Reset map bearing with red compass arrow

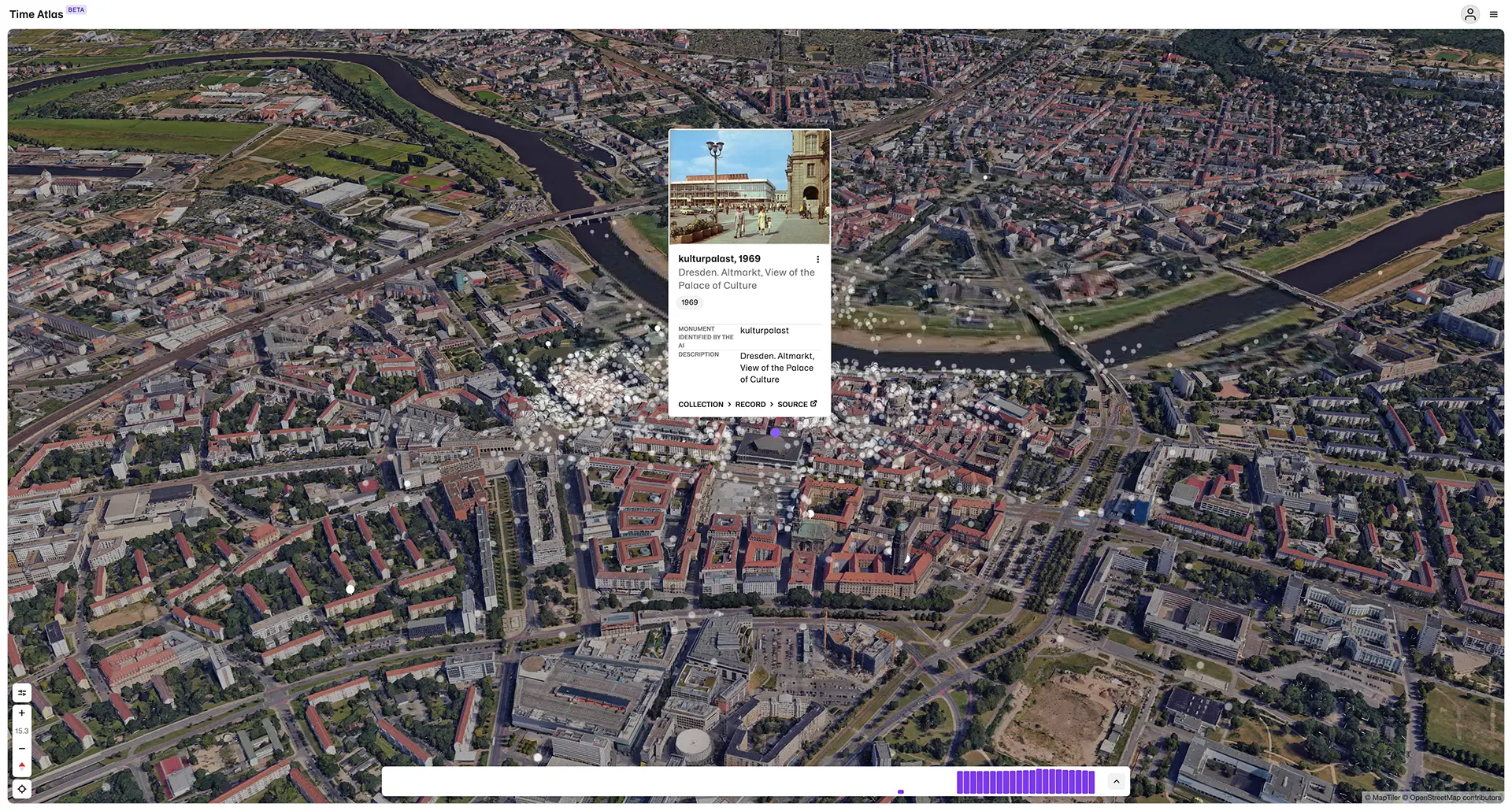[x=22, y=765]
